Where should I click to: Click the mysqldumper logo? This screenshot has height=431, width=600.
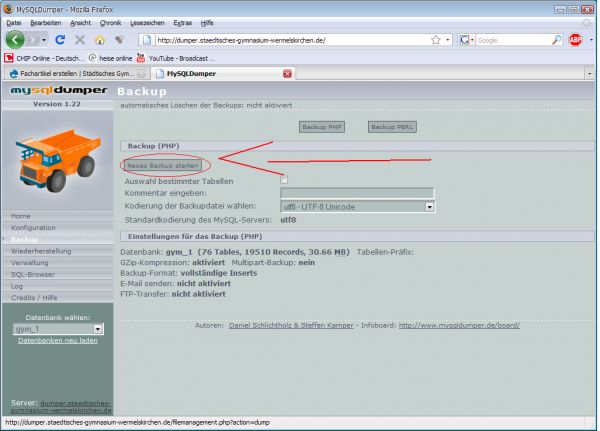tap(59, 90)
